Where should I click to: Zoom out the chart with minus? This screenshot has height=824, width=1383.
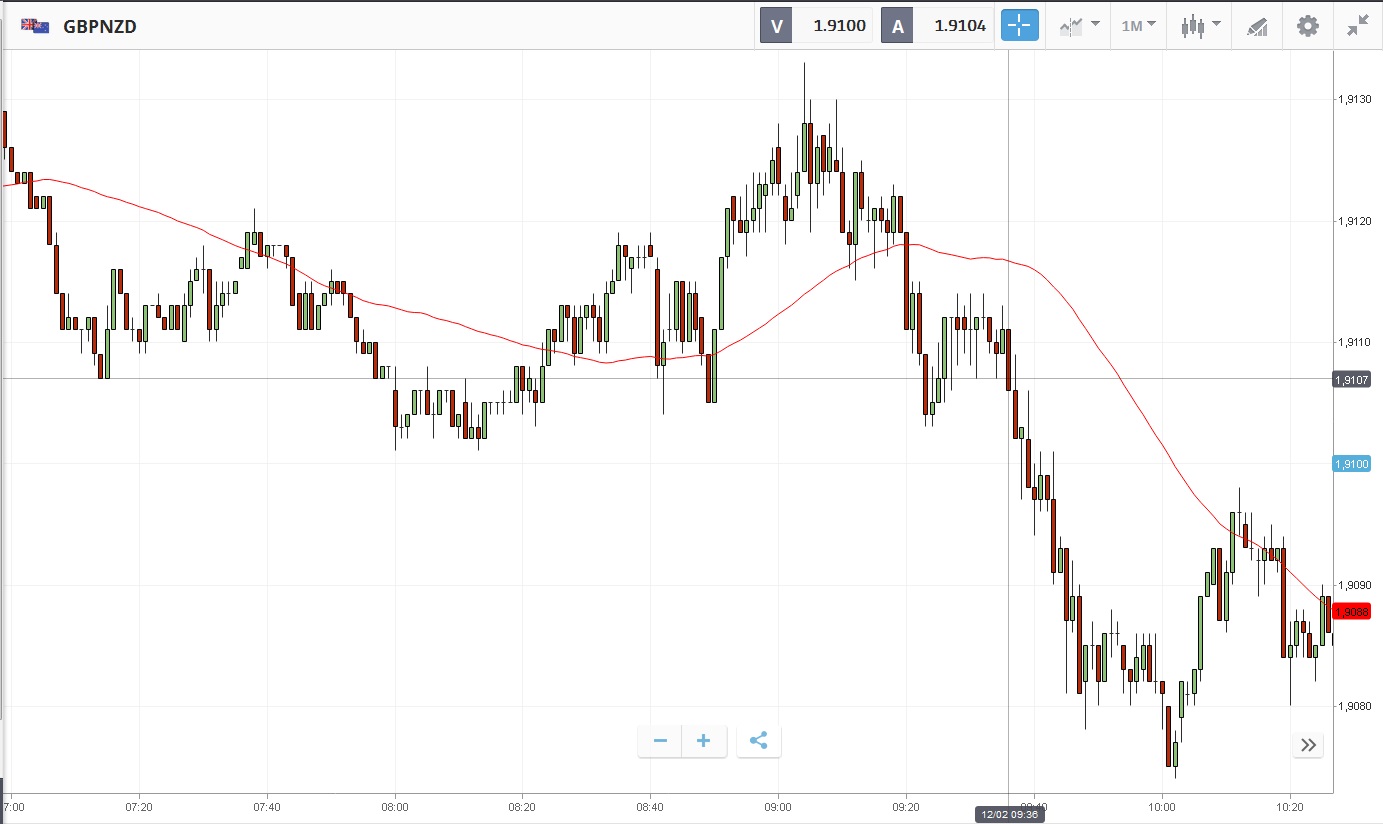pyautogui.click(x=660, y=741)
